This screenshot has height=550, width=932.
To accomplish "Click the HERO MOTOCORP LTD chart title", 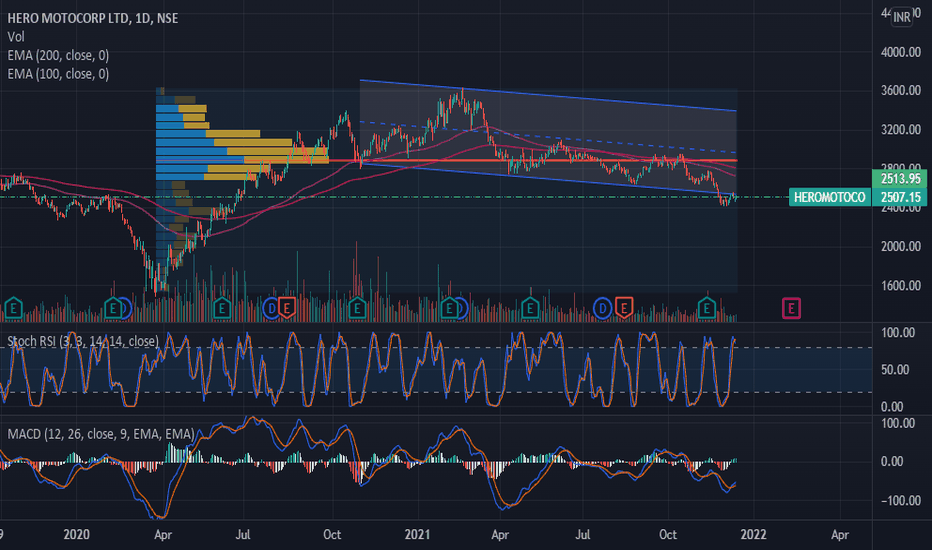I will (92, 18).
